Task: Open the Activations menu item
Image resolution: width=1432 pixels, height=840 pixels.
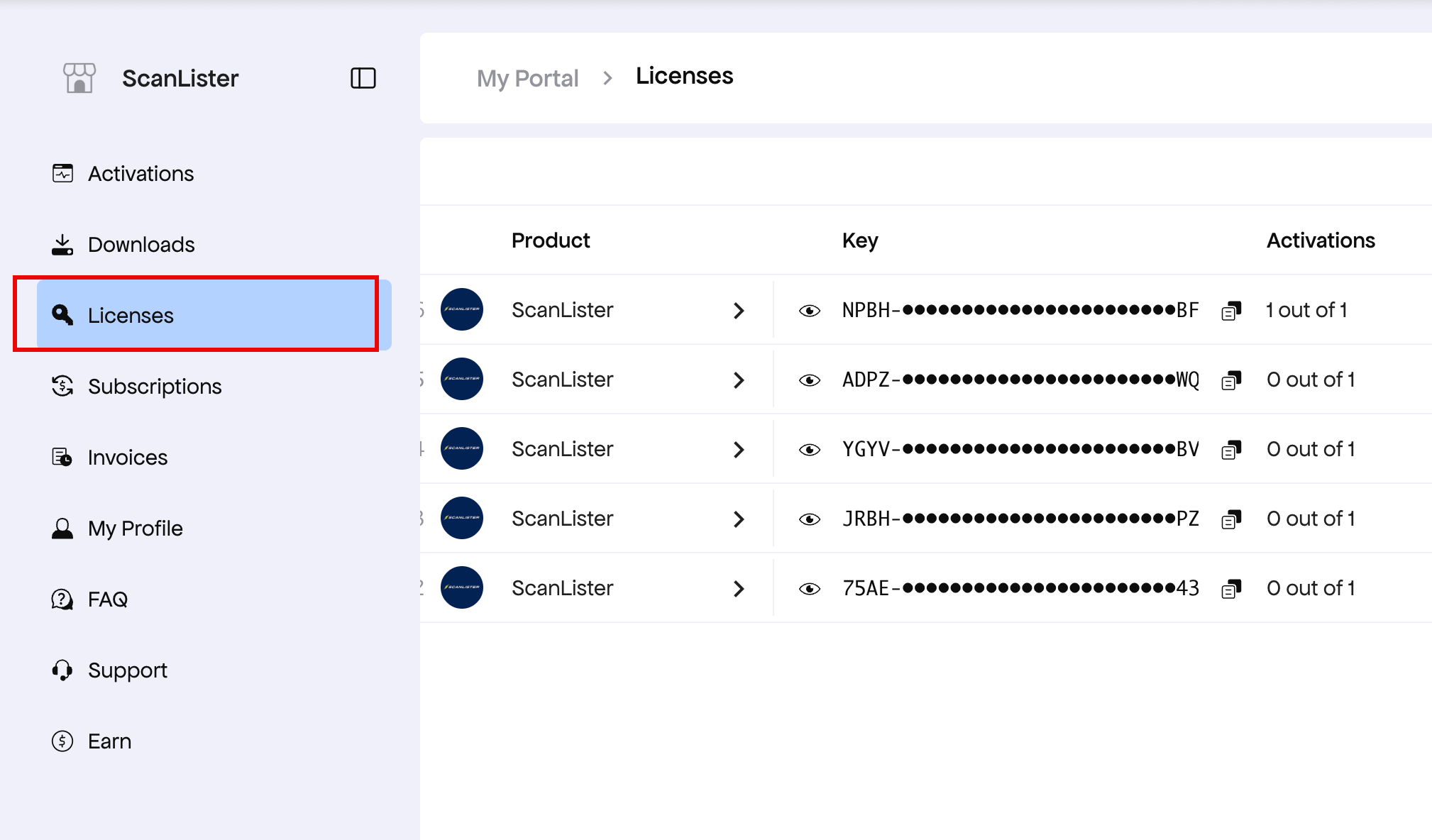Action: point(214,173)
